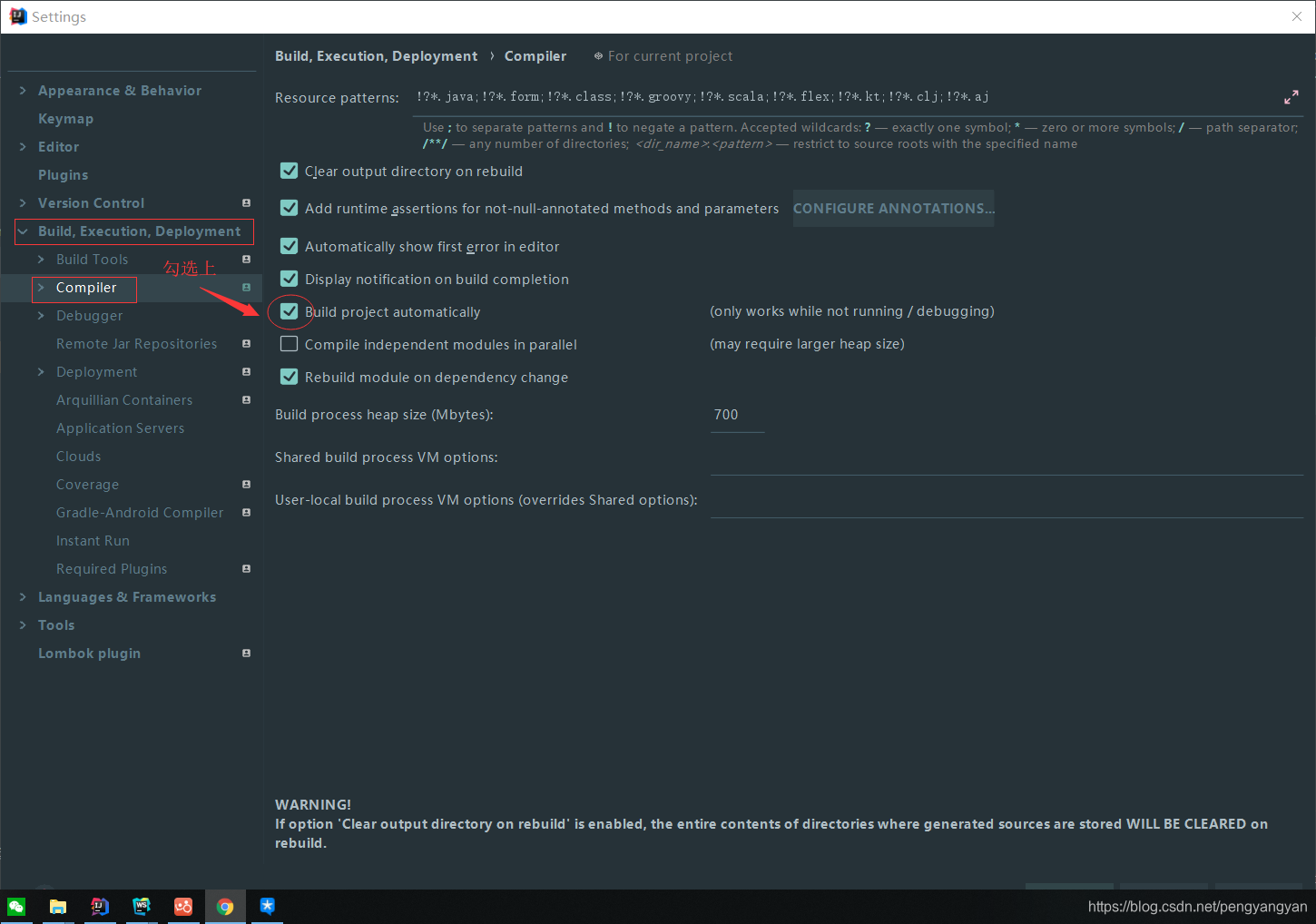Image resolution: width=1316 pixels, height=924 pixels.
Task: Click the 'WARNING!' heading text
Action: [312, 805]
